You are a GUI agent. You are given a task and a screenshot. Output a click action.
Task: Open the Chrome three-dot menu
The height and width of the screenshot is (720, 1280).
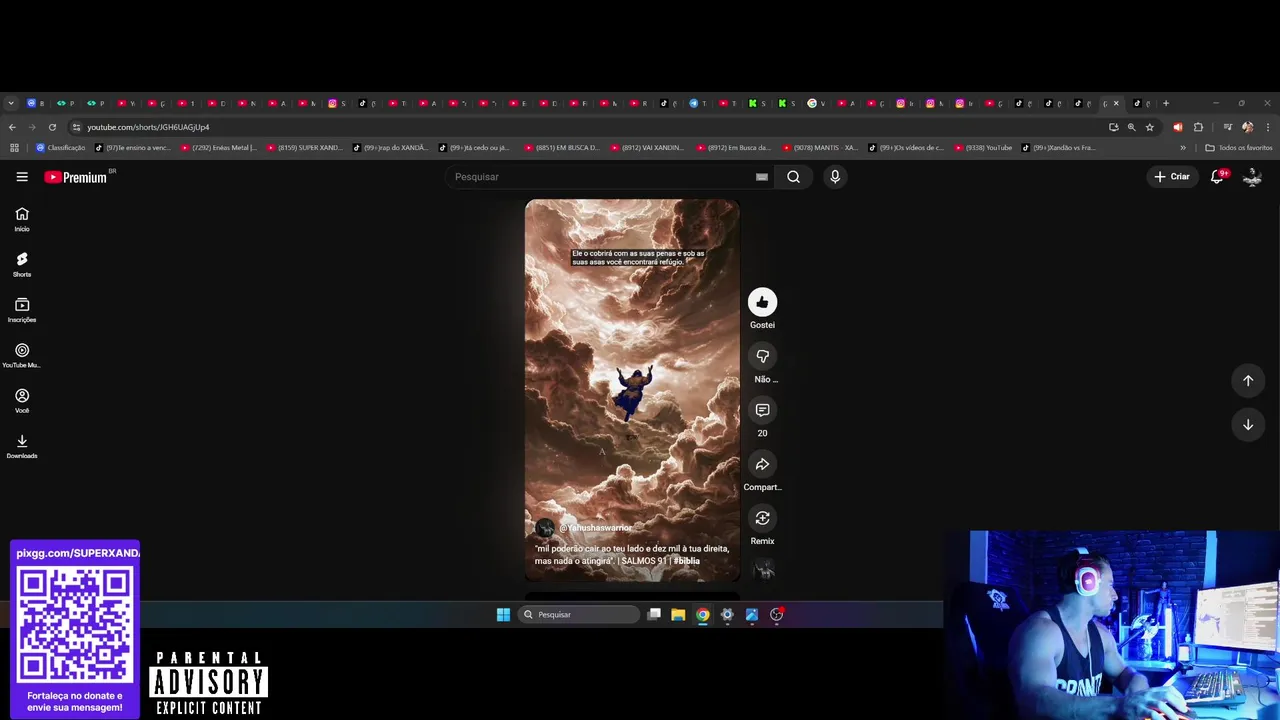[x=1268, y=127]
